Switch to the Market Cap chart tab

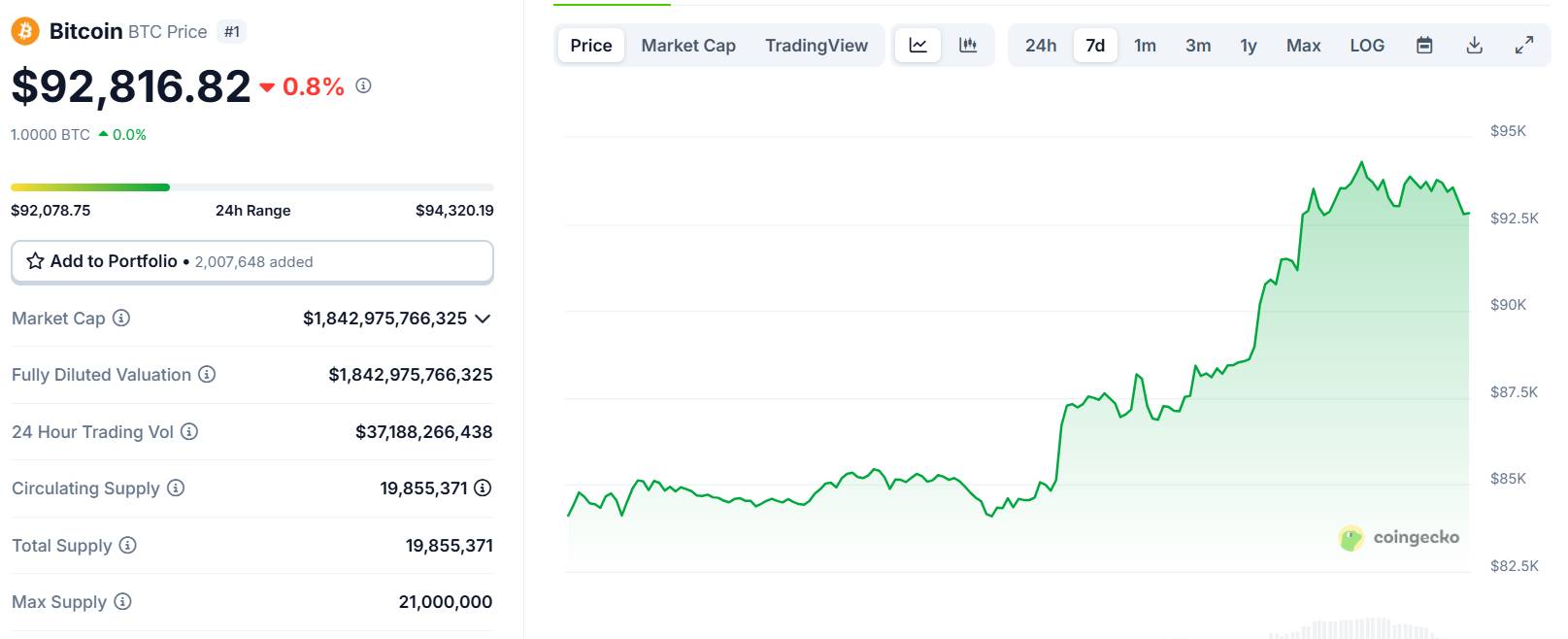point(688,46)
